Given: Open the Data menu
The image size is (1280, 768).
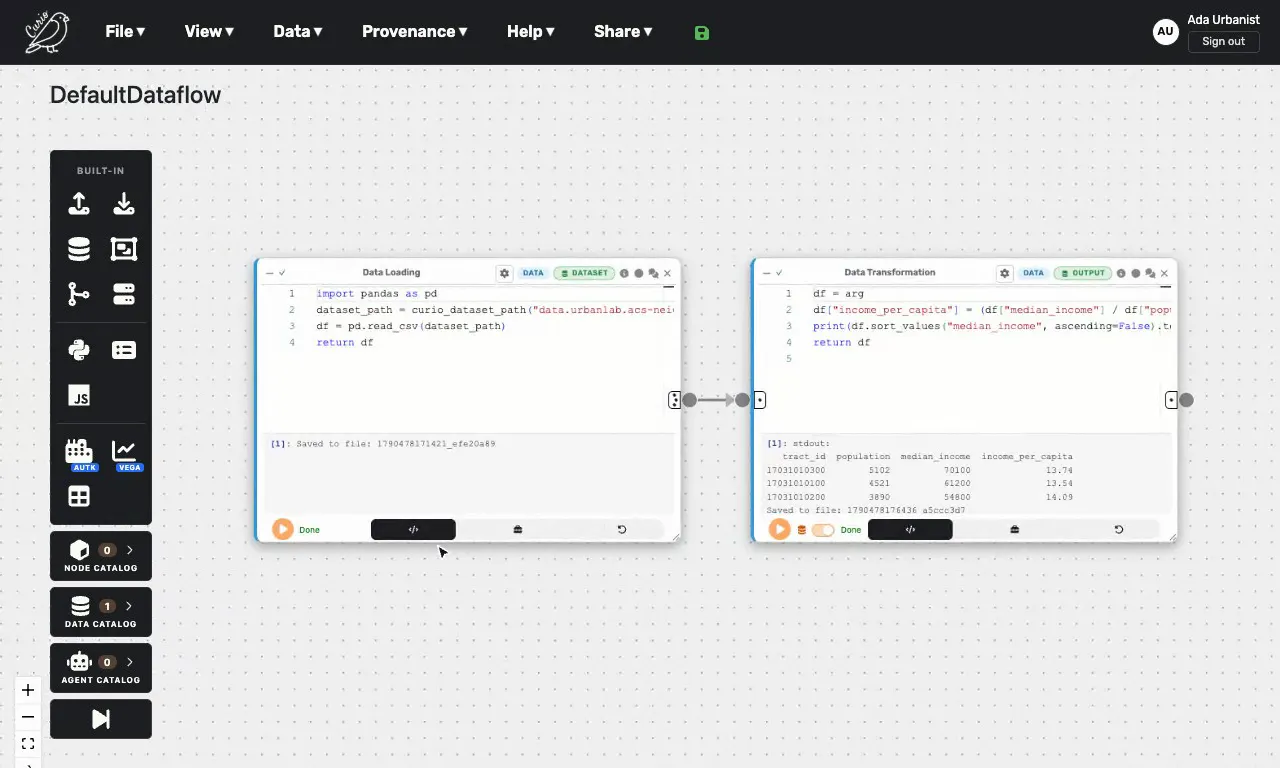Looking at the screenshot, I should 298,32.
